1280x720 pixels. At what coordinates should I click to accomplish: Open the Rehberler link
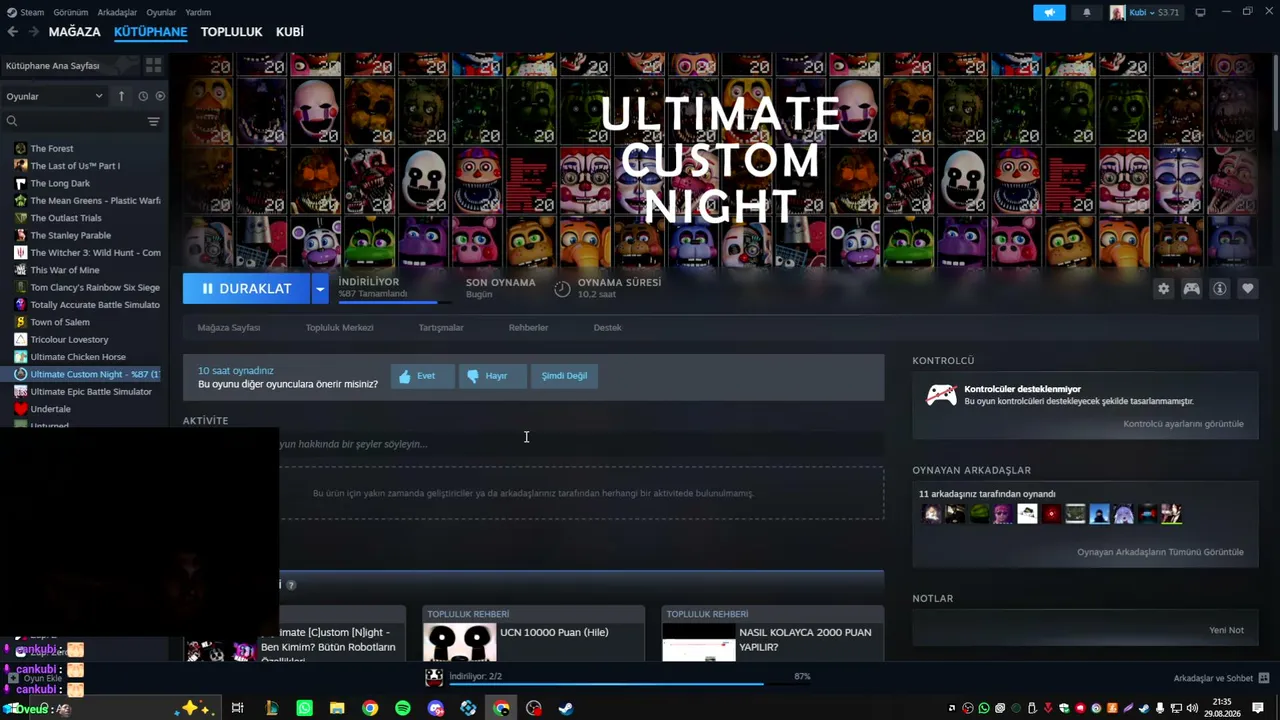coord(528,328)
